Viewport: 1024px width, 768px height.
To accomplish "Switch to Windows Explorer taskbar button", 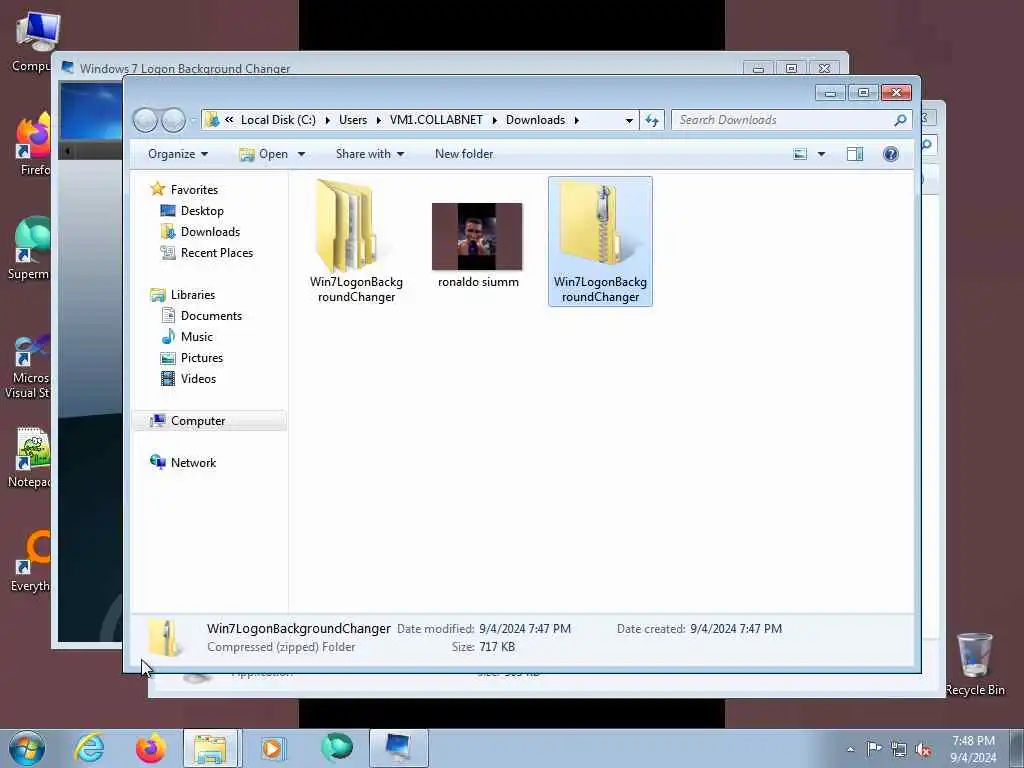I will tap(212, 748).
